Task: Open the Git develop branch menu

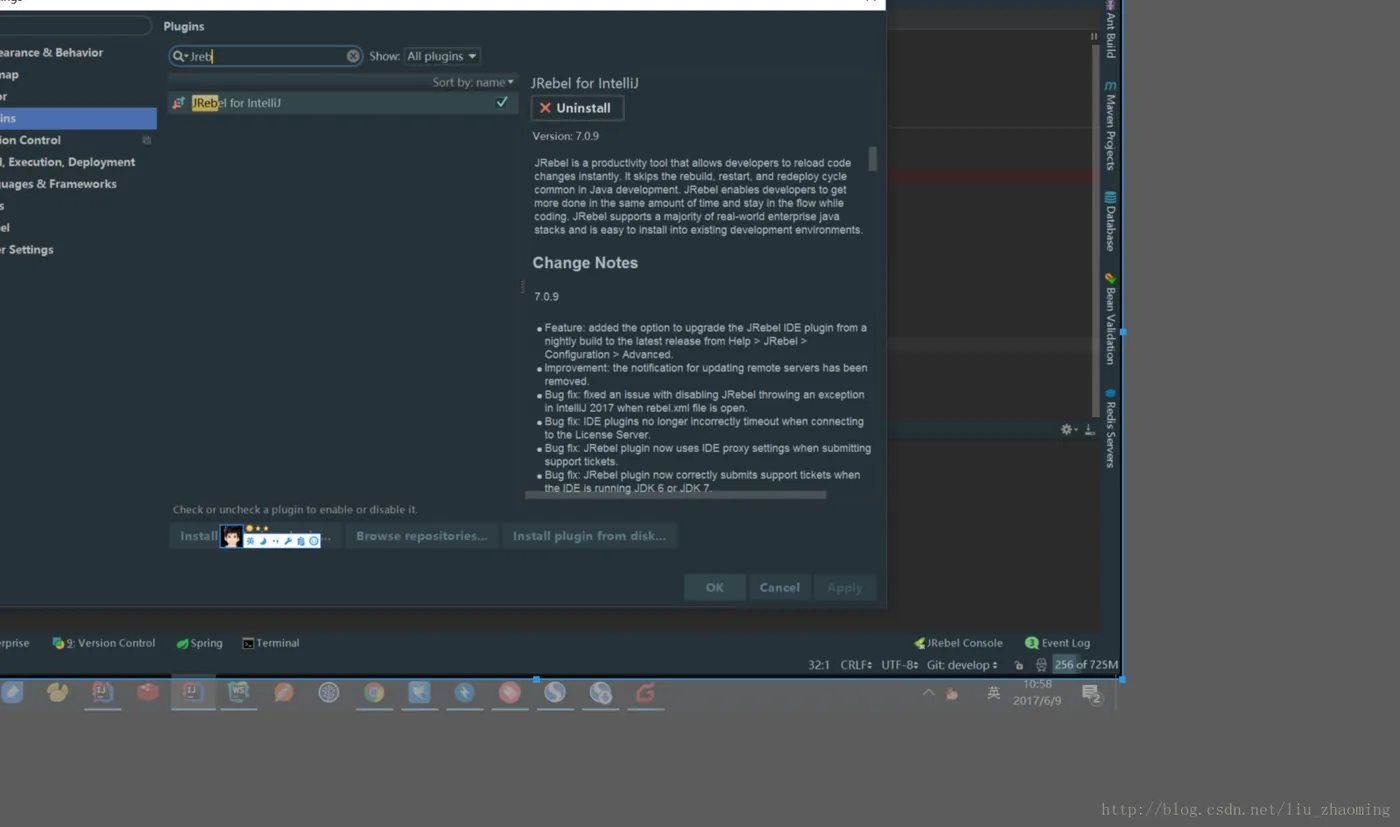Action: point(962,665)
